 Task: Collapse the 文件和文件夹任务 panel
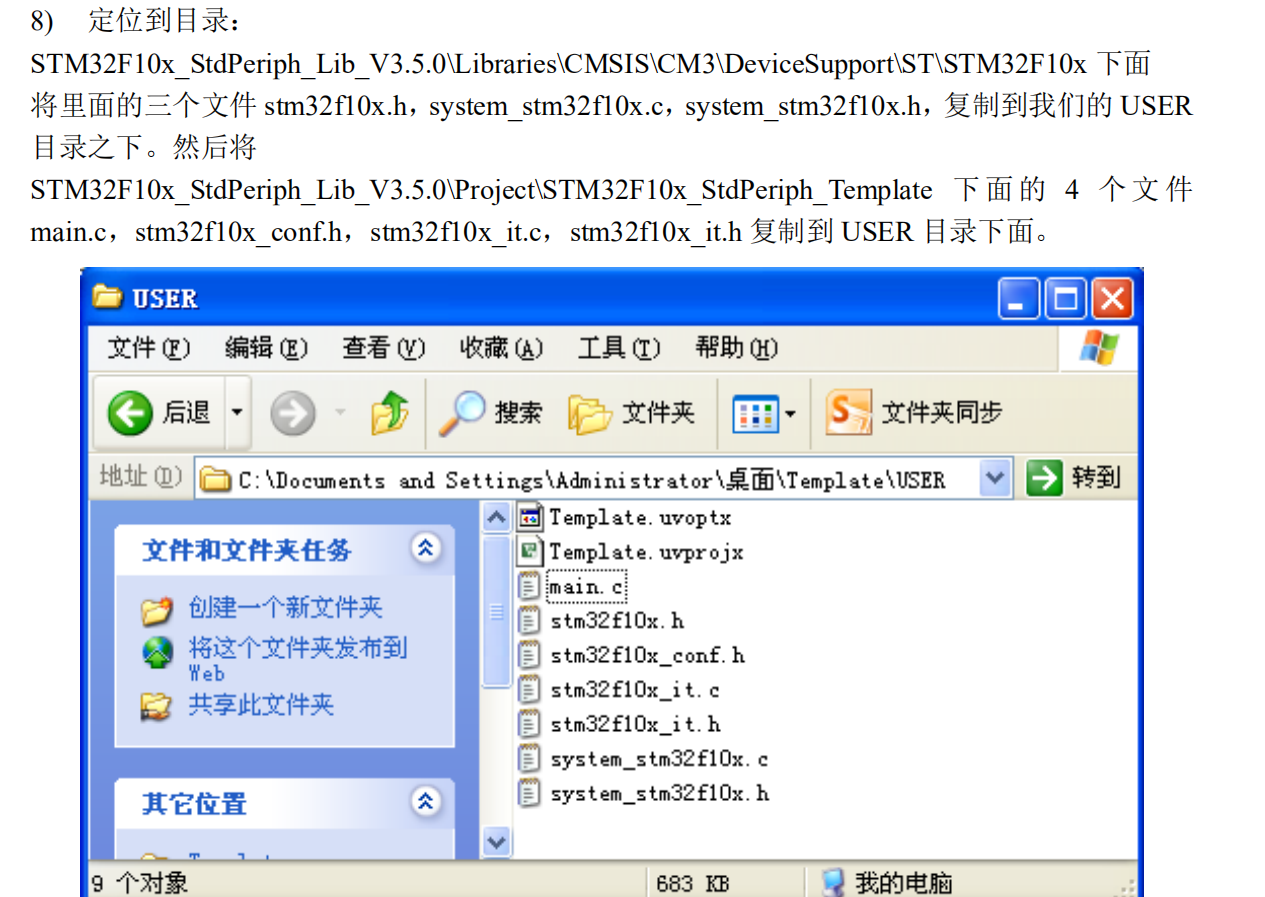(x=426, y=548)
